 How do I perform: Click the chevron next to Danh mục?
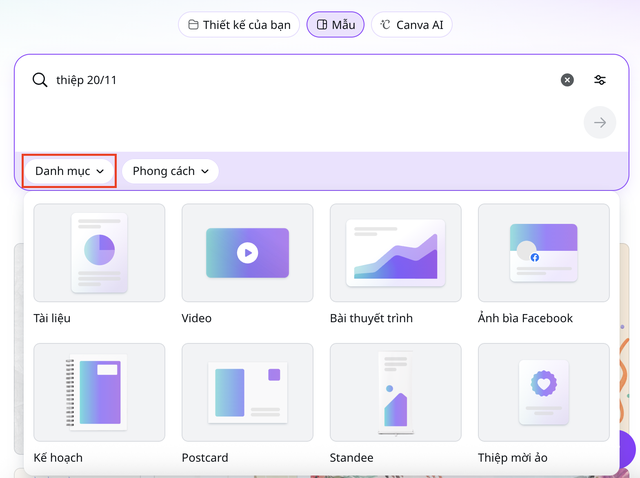coord(100,171)
